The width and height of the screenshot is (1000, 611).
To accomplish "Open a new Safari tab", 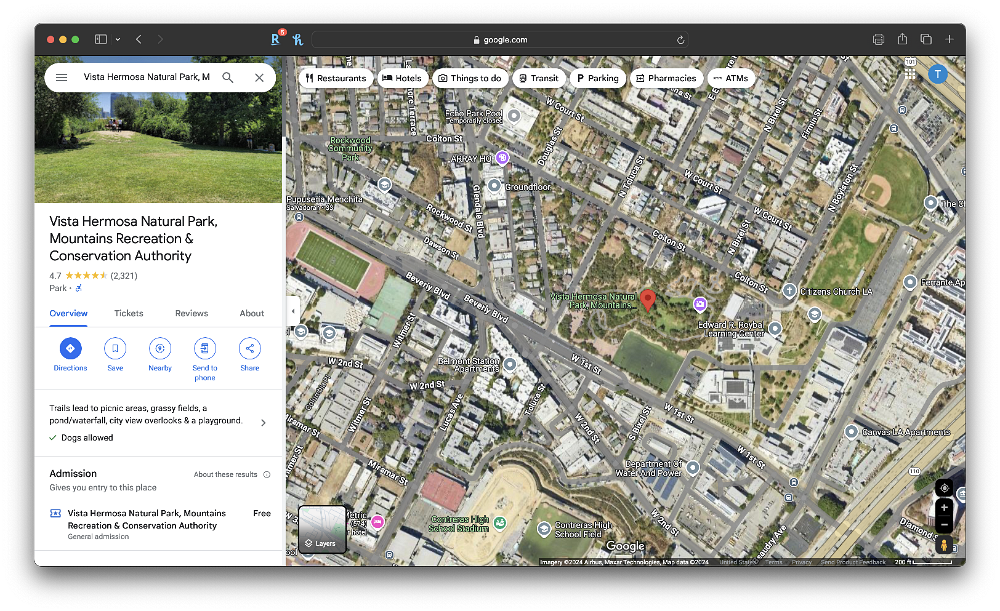I will coord(949,40).
